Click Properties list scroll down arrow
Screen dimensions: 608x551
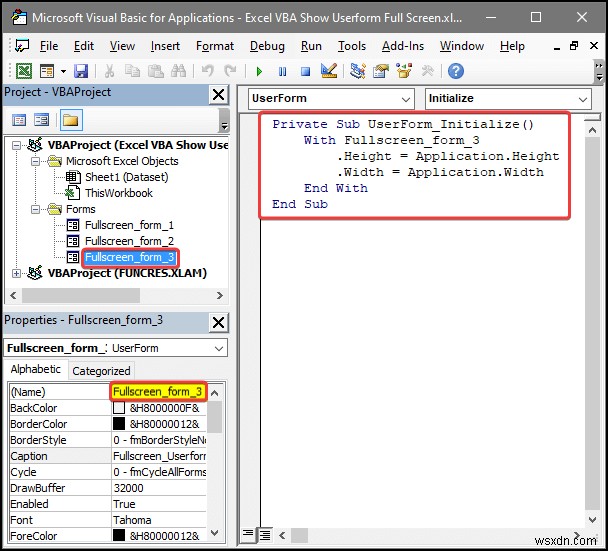tap(215, 533)
